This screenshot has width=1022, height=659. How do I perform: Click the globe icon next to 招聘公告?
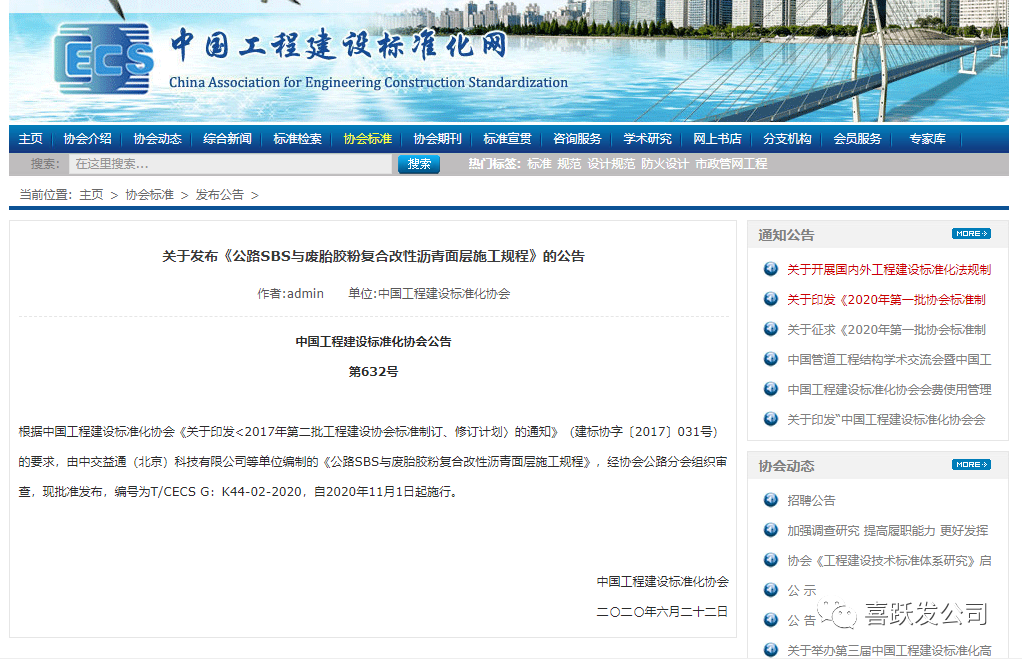[x=770, y=498]
